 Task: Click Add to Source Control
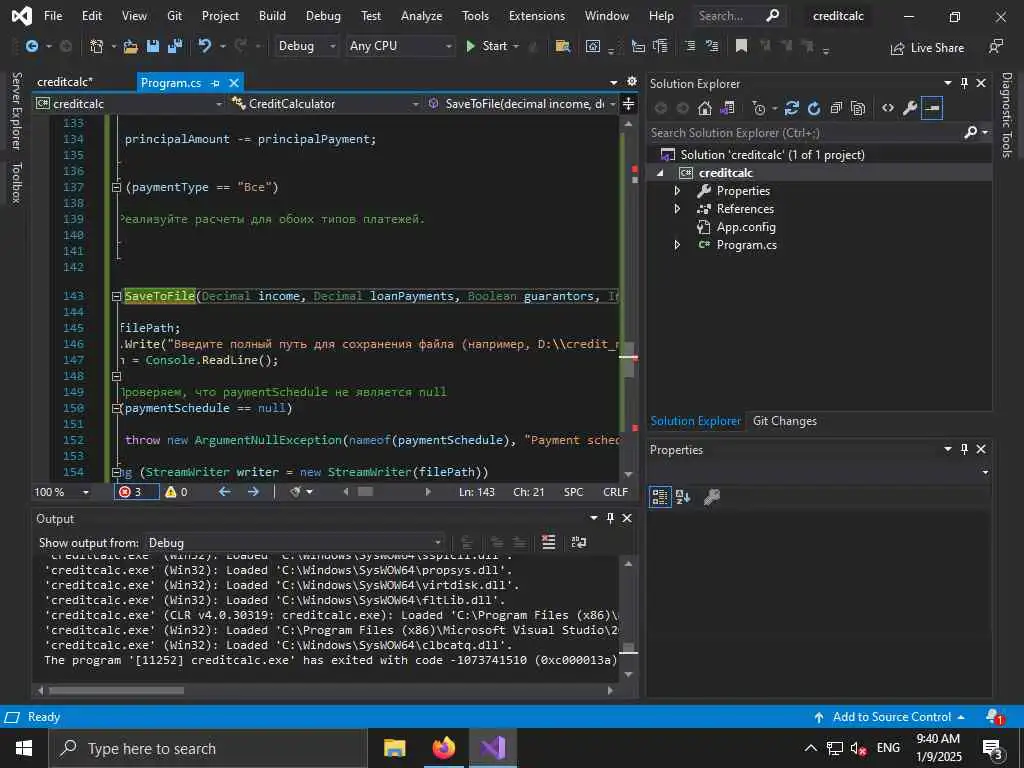tap(889, 717)
